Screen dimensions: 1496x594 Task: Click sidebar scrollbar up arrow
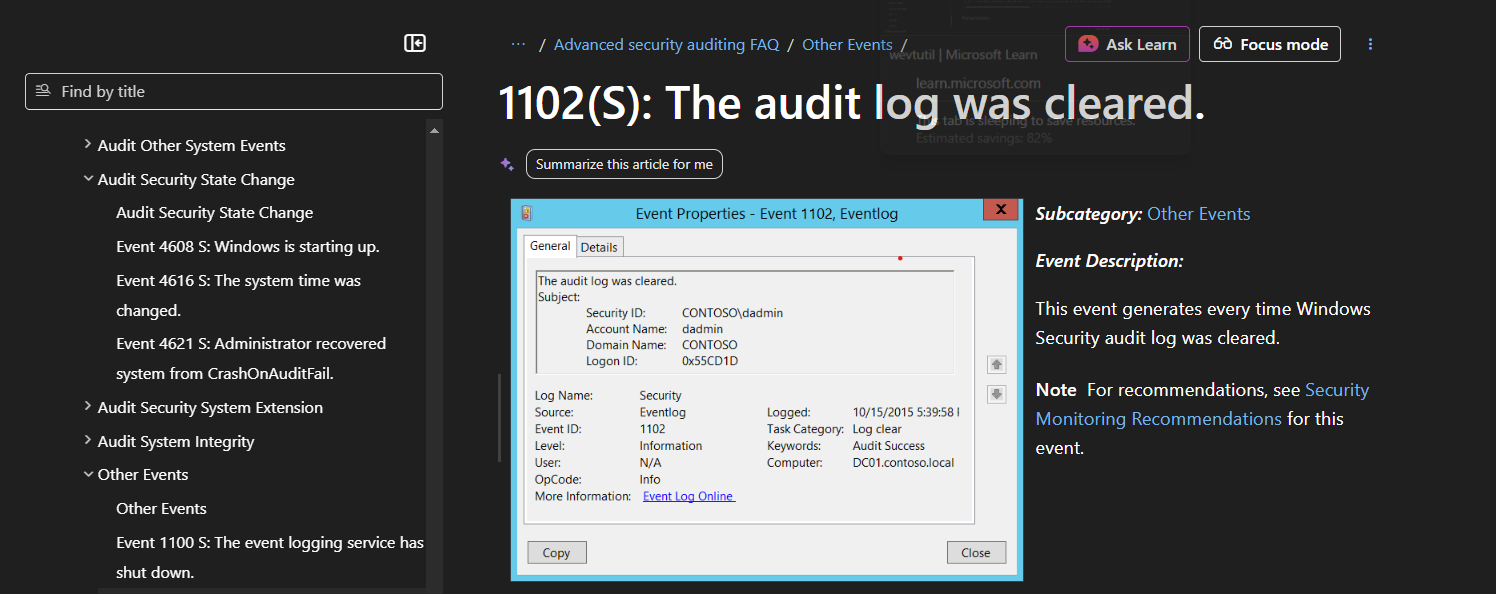coord(434,130)
